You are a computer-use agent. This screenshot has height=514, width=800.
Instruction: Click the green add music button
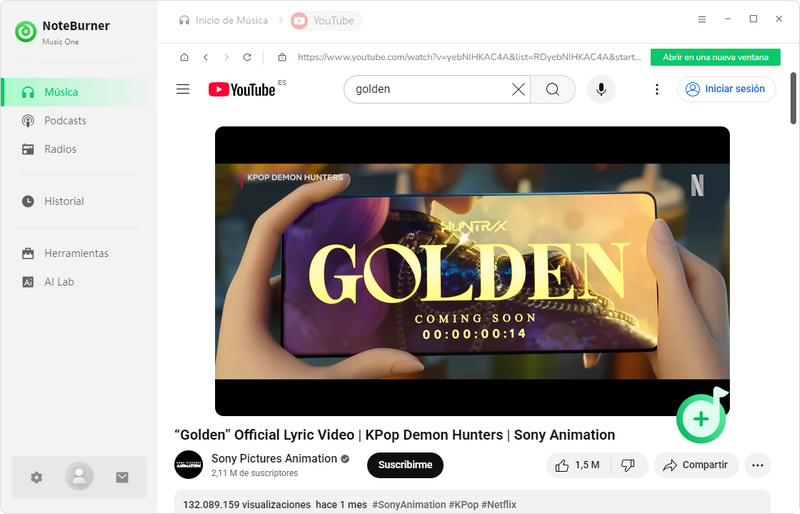701,419
